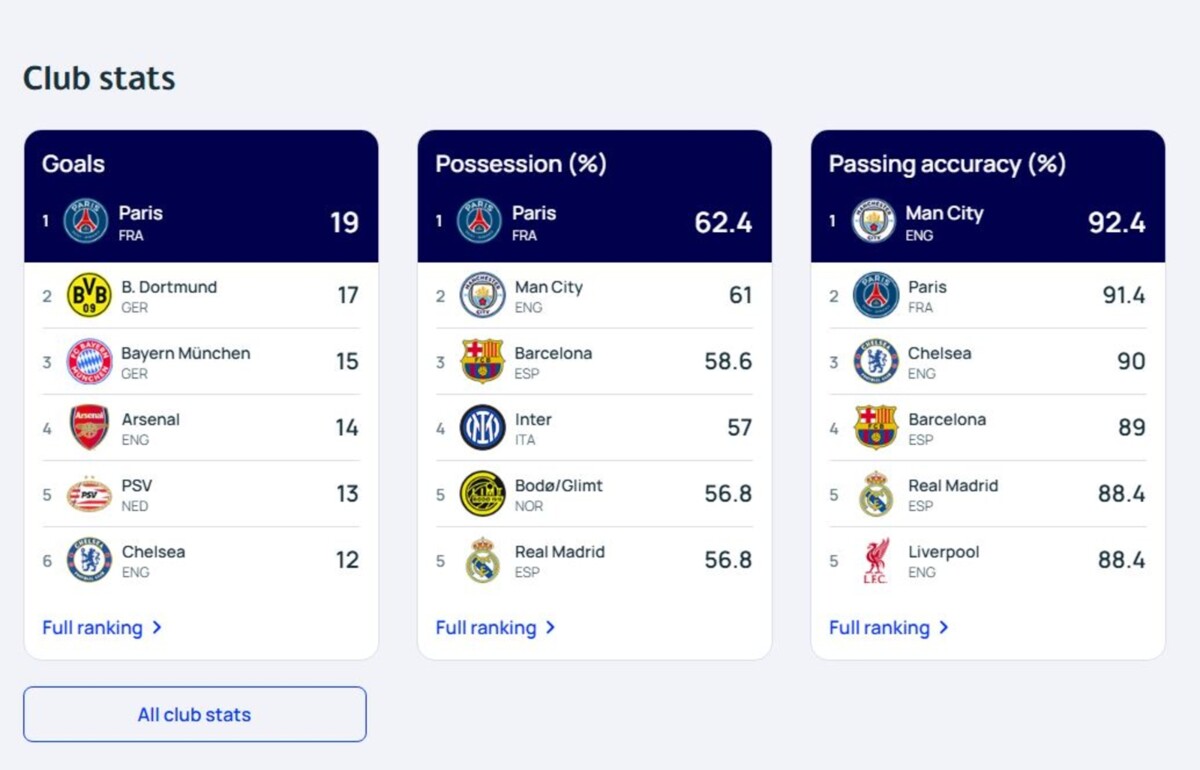Click the Barcelona name in Possession list
The height and width of the screenshot is (770, 1200).
pyautogui.click(x=553, y=353)
